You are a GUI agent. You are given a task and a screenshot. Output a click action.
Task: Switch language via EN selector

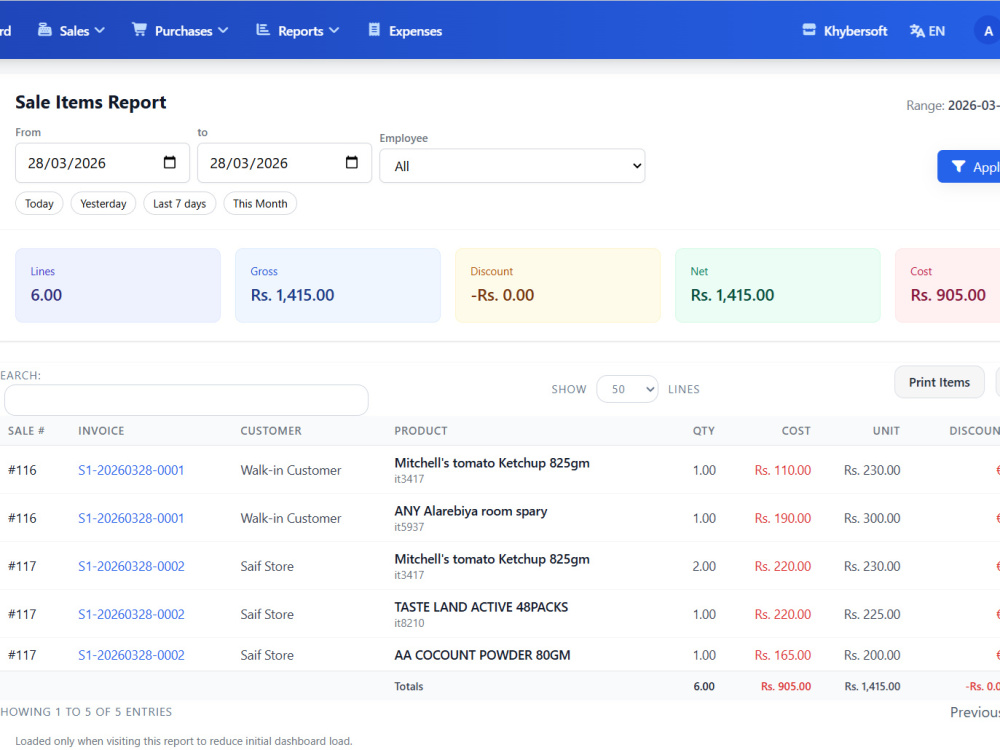928,31
